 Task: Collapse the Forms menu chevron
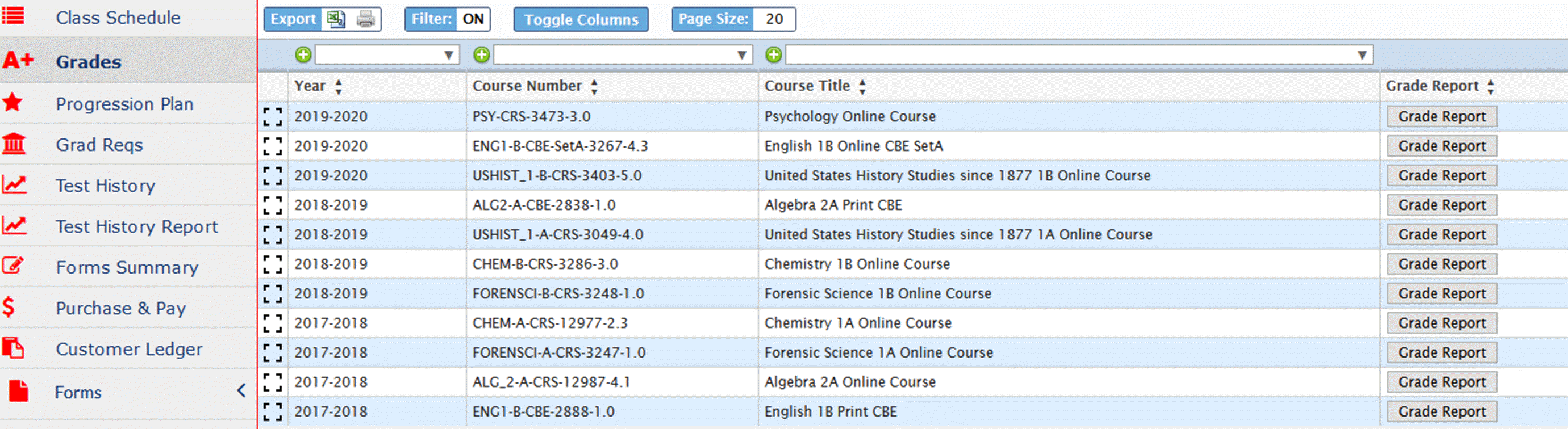241,391
